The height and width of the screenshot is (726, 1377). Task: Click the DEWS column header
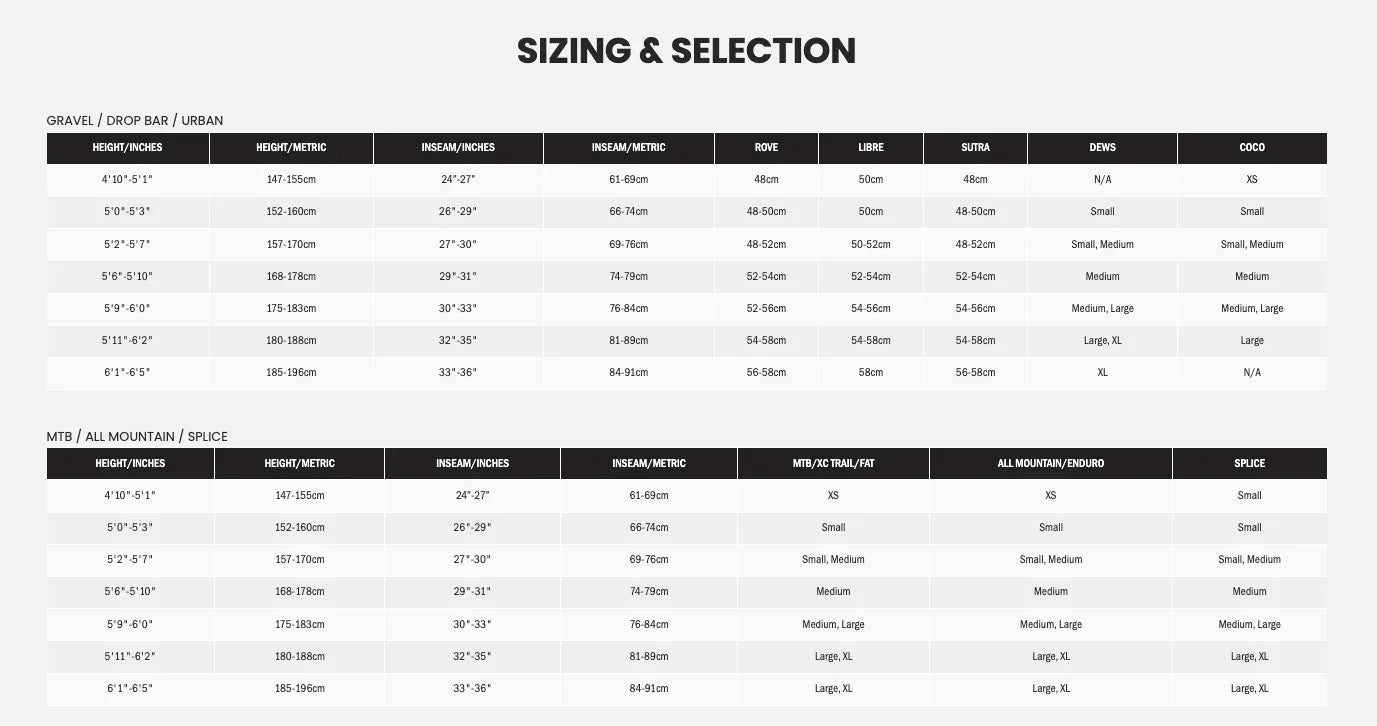point(1102,147)
